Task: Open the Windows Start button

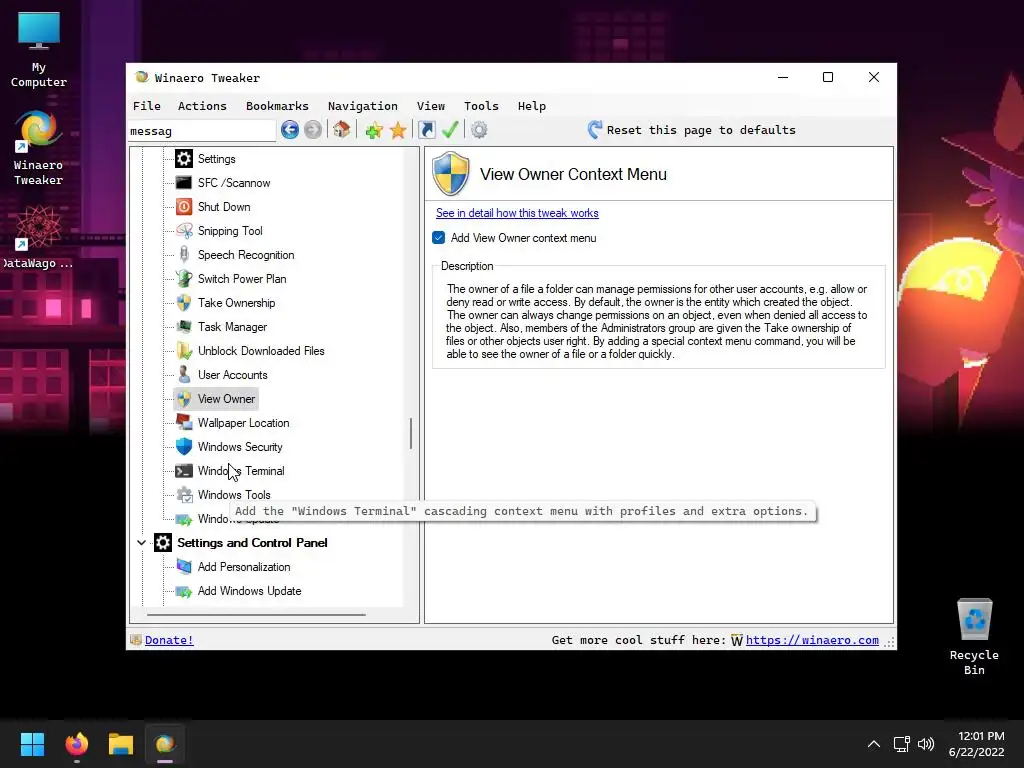Action: 32,744
